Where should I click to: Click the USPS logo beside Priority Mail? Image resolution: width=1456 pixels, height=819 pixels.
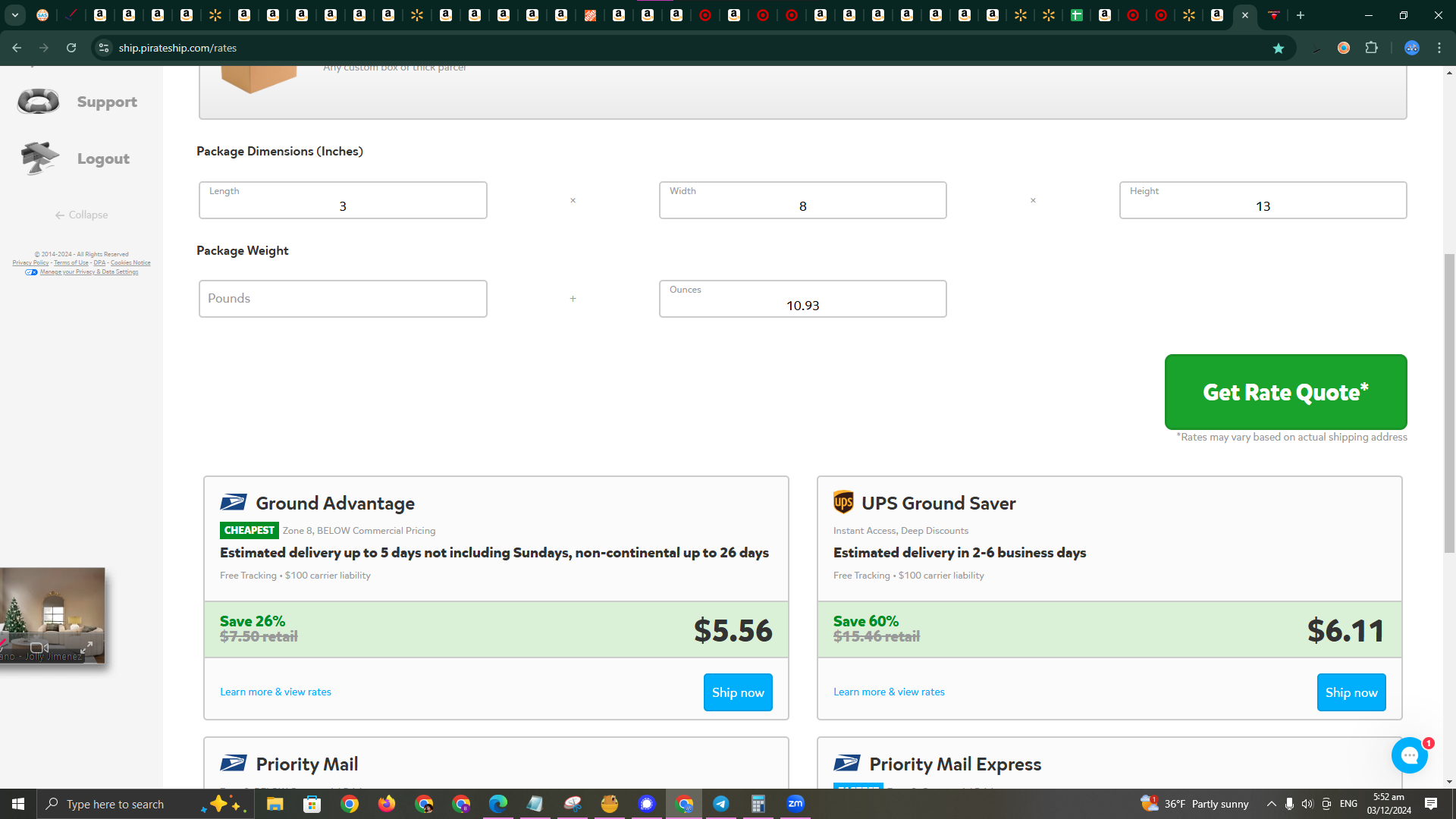(234, 764)
